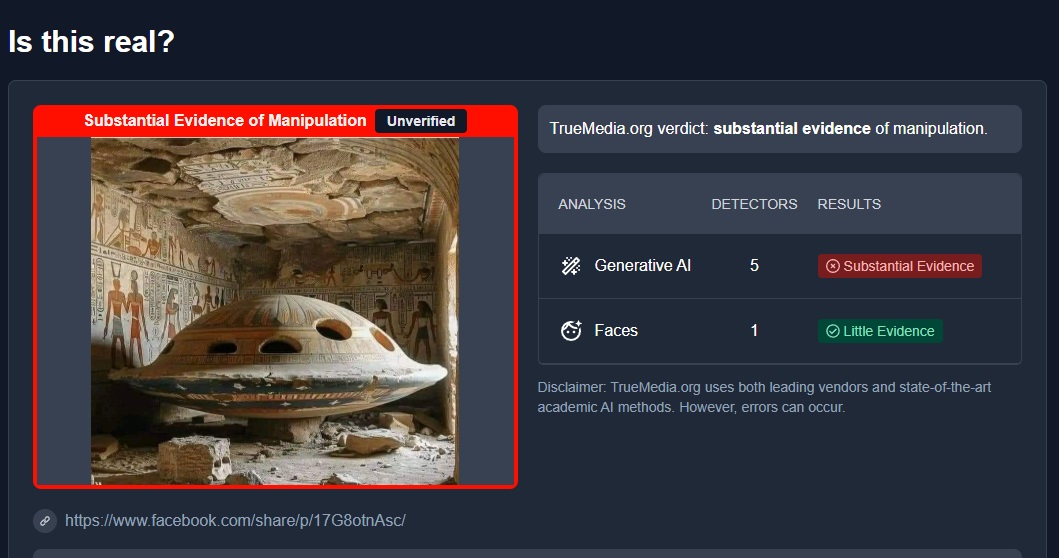Click the RESULTS column header
The image size is (1059, 558).
[849, 204]
